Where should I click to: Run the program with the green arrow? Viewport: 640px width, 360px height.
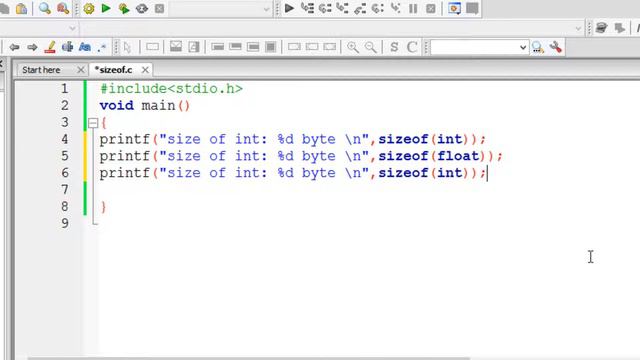[x=106, y=8]
